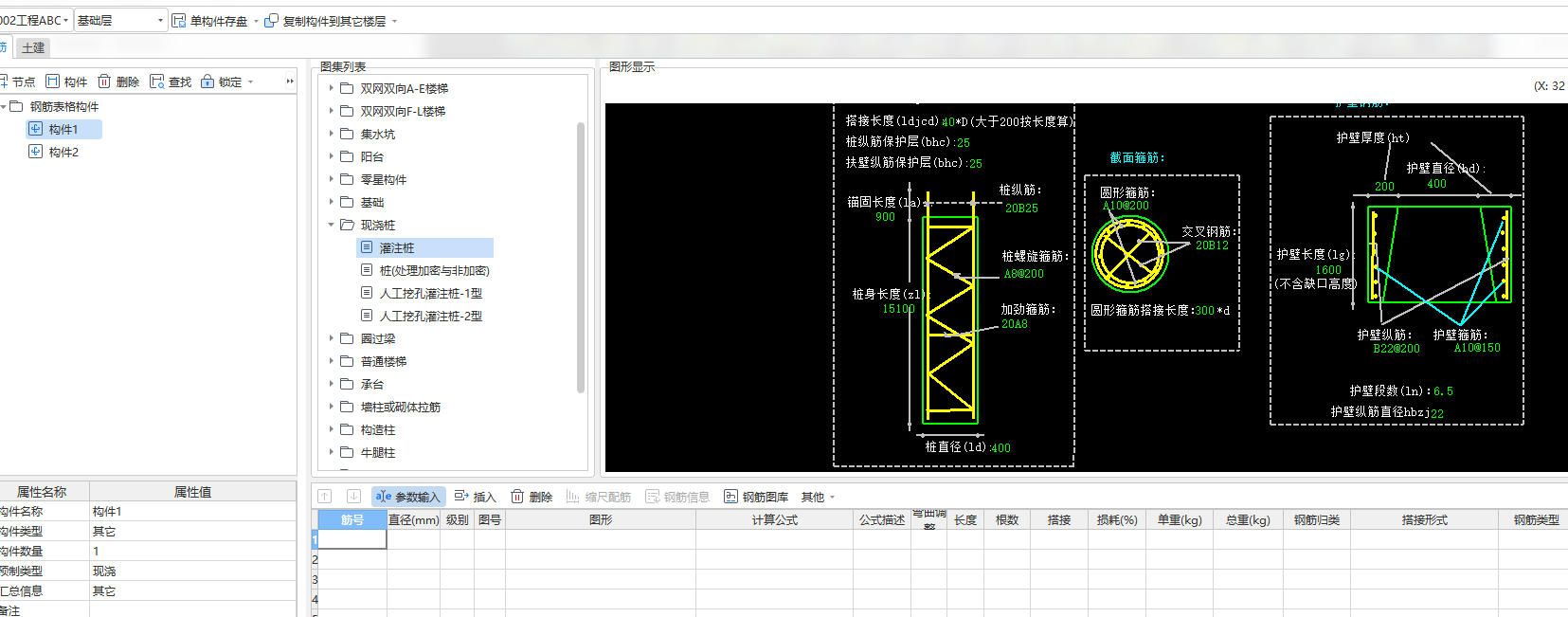Click the 构件名称 value 构件1
The image size is (1568, 617).
pyautogui.click(x=192, y=511)
